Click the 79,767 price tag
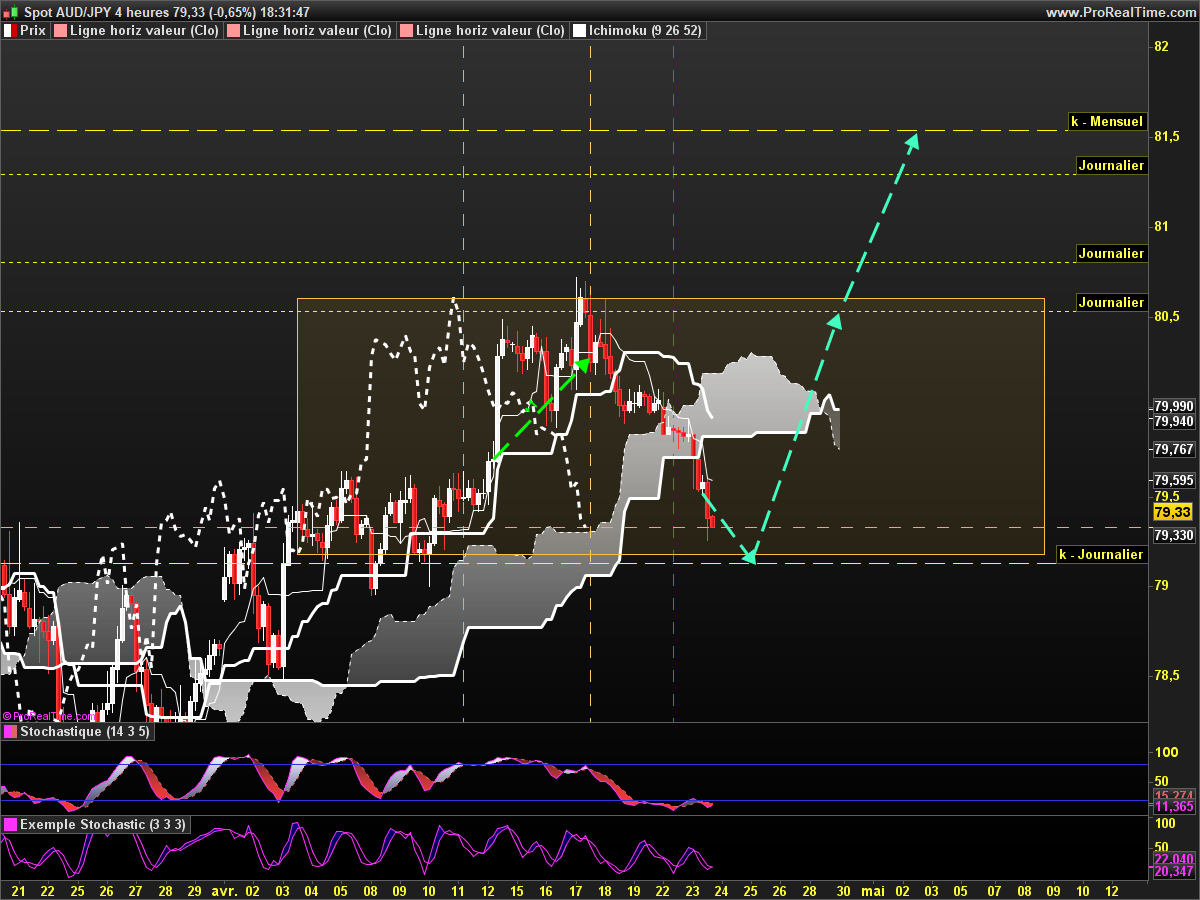The width and height of the screenshot is (1200, 900). [x=1174, y=450]
